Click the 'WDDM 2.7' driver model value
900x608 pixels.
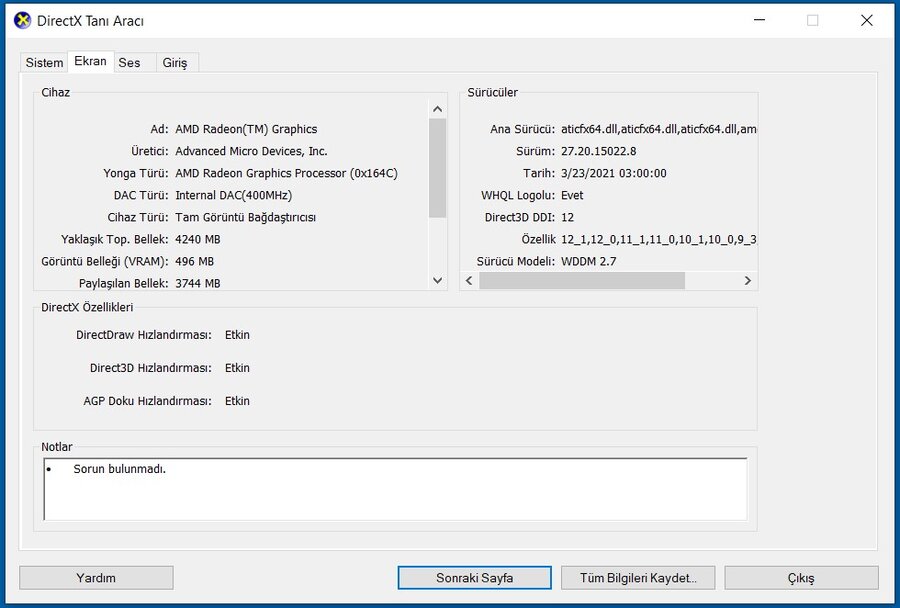click(588, 262)
